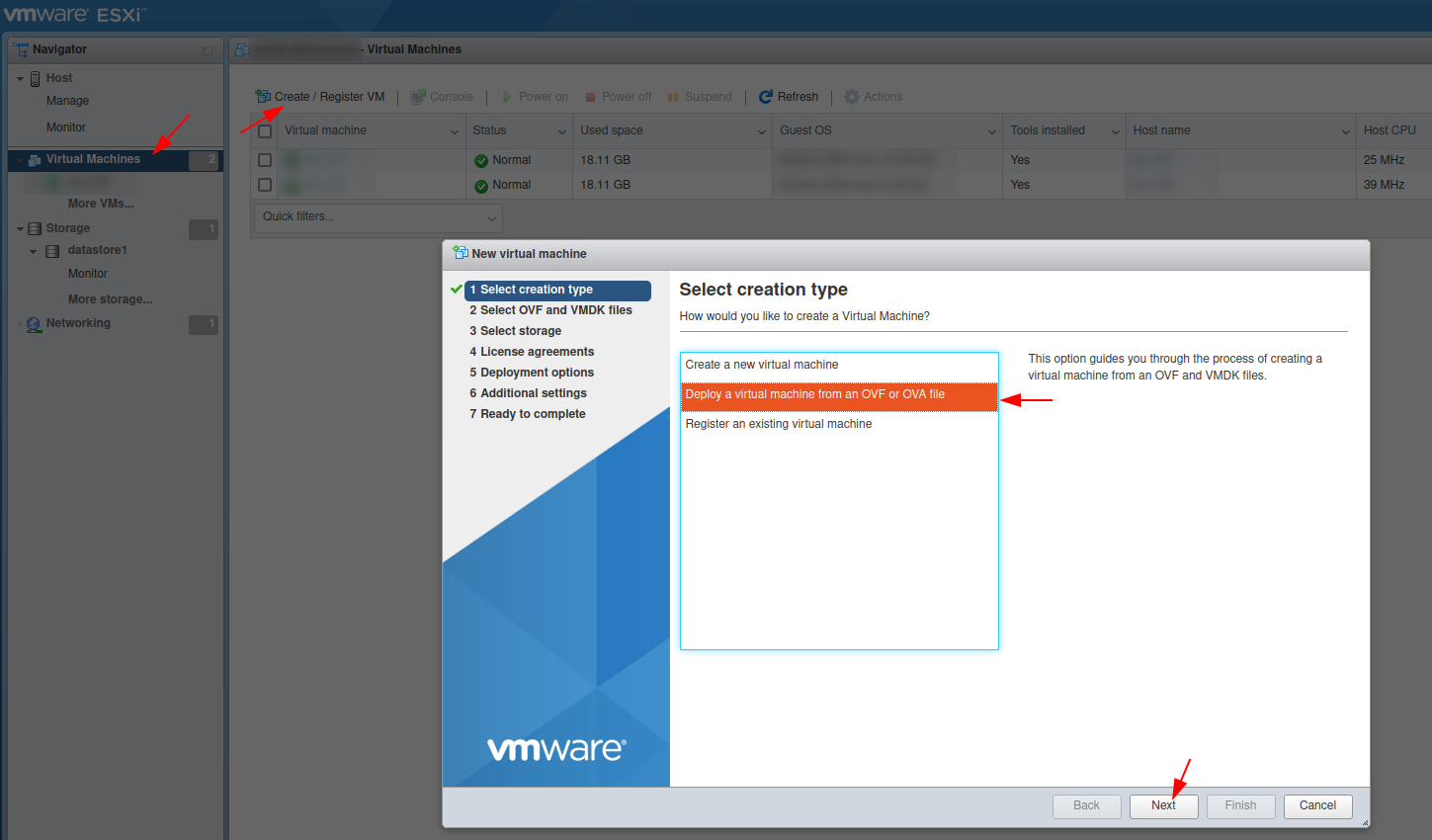Minimize the Navigator panel using its icon
Viewport: 1432px width, 840px height.
pos(208,50)
